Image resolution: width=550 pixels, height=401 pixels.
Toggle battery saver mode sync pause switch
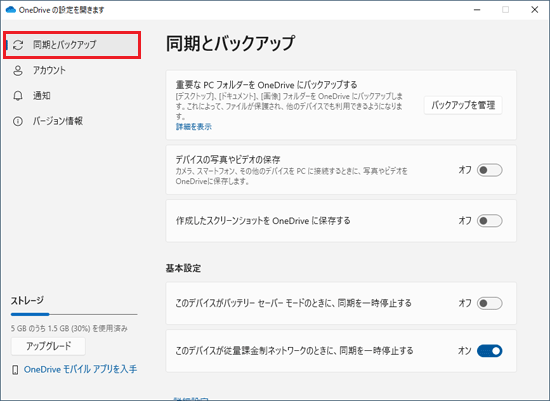pyautogui.click(x=490, y=303)
